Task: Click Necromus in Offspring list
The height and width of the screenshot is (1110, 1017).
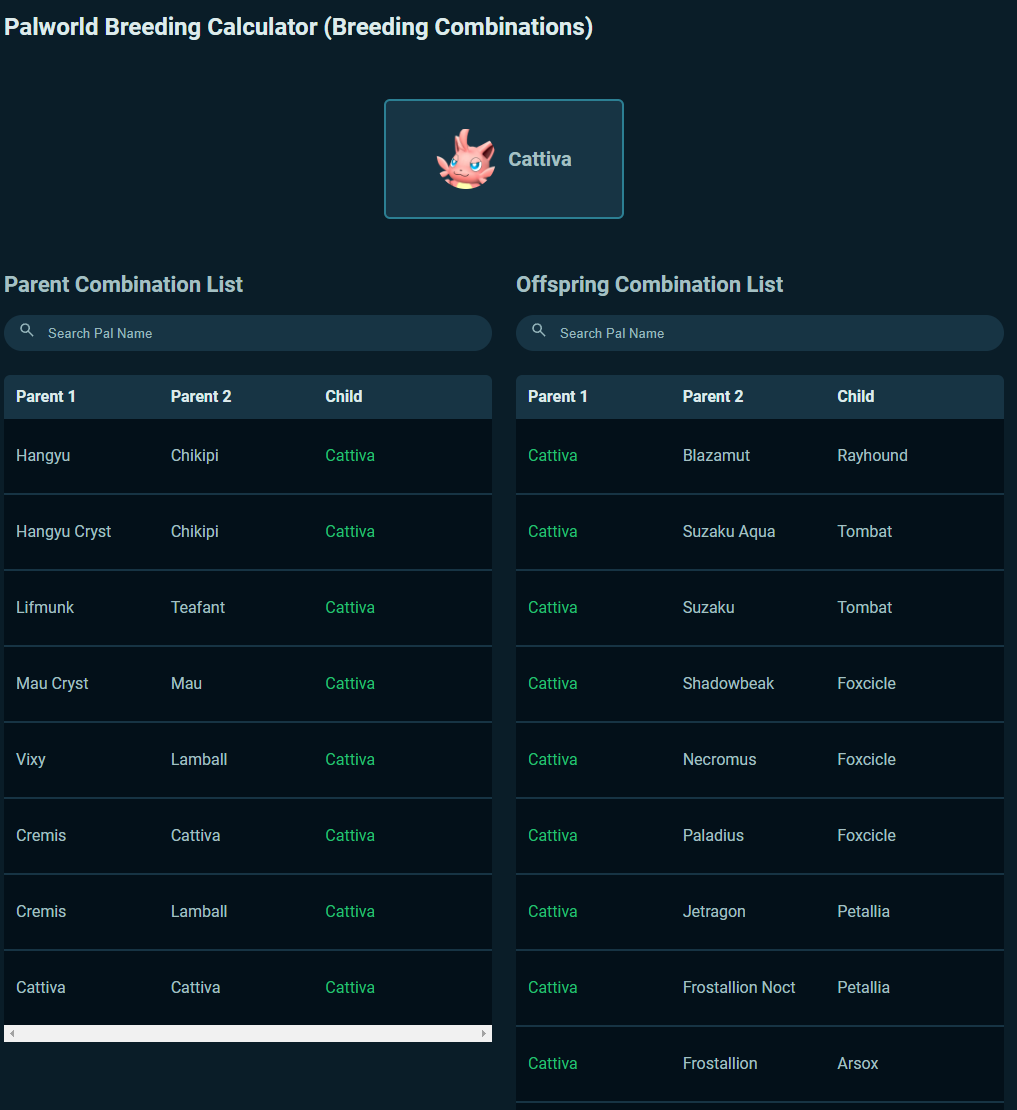Action: (719, 760)
